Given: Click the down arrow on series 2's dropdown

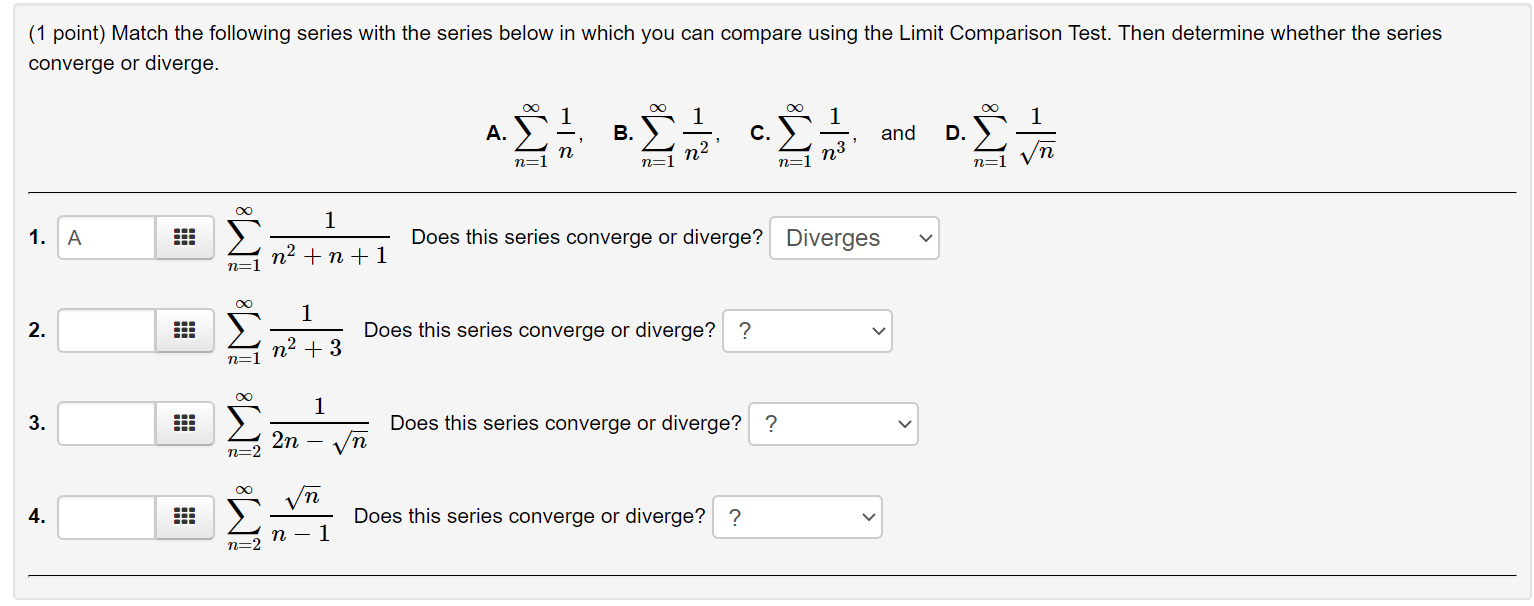Looking at the screenshot, I should coord(877,330).
